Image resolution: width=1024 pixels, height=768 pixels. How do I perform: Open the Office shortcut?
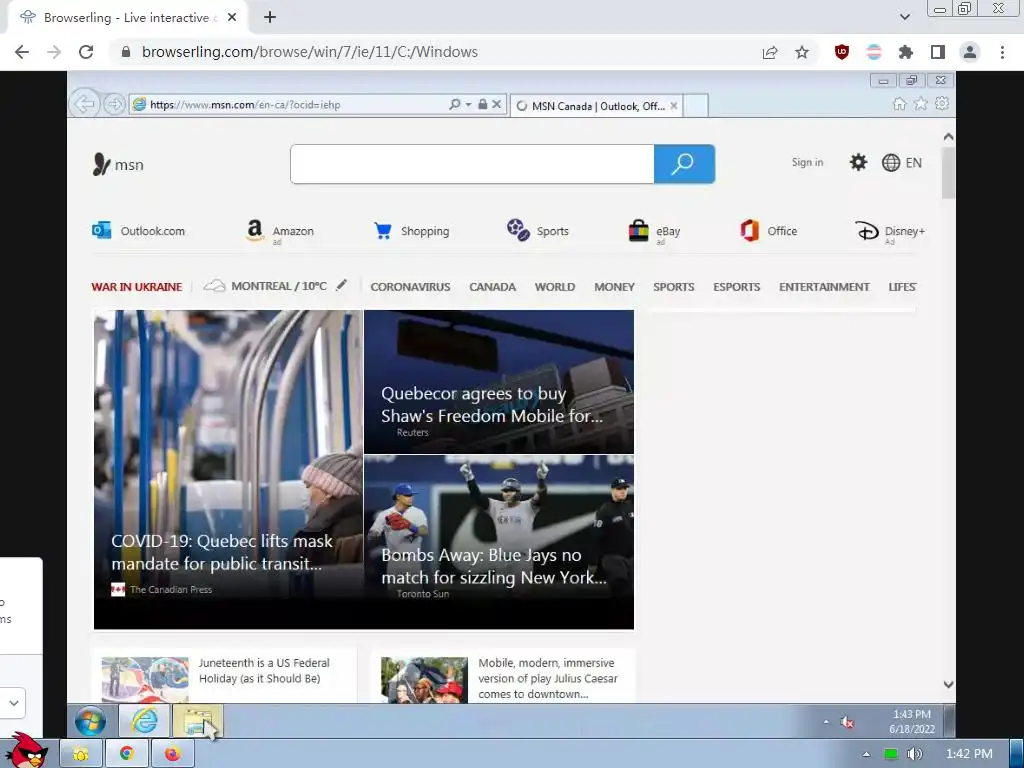(769, 231)
